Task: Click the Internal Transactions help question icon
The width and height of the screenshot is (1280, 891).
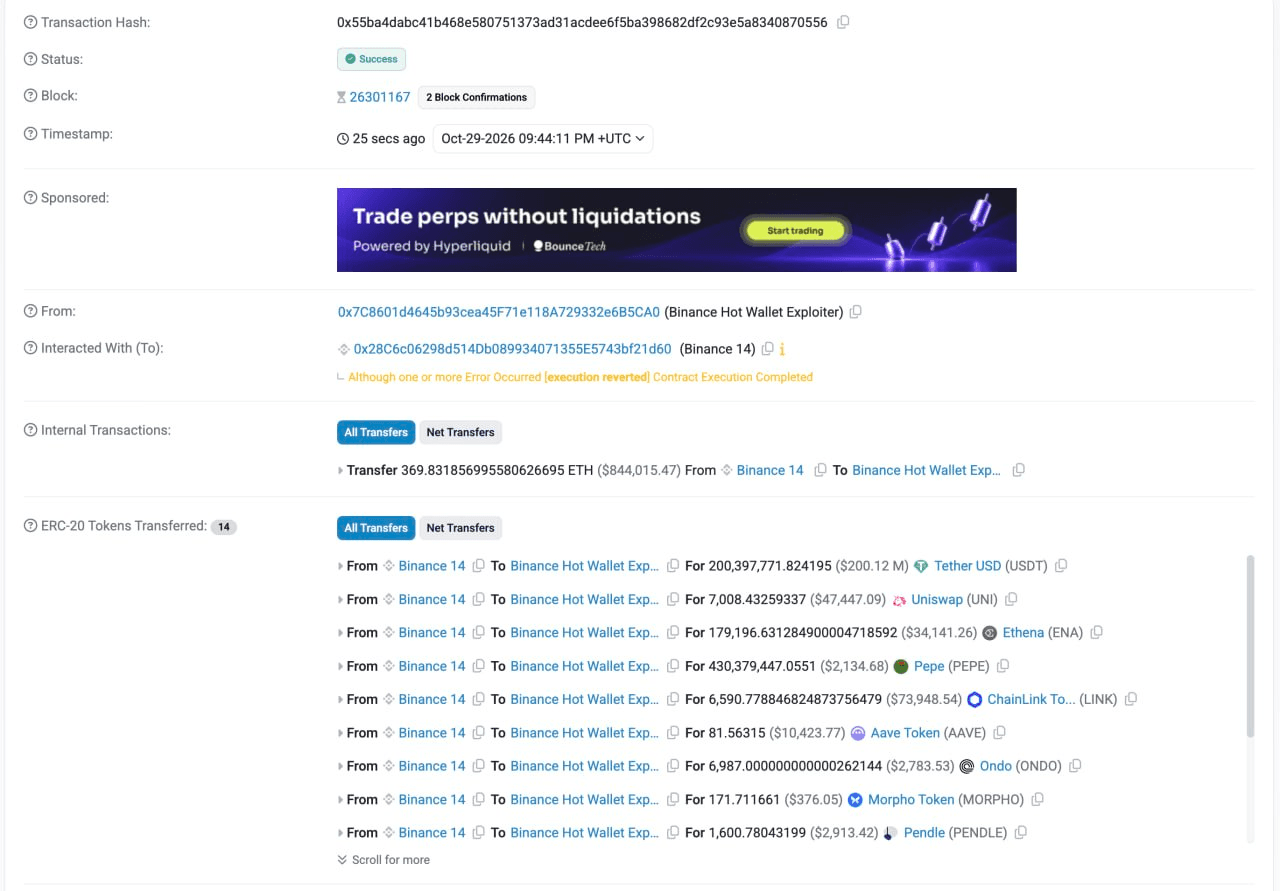Action: point(30,430)
